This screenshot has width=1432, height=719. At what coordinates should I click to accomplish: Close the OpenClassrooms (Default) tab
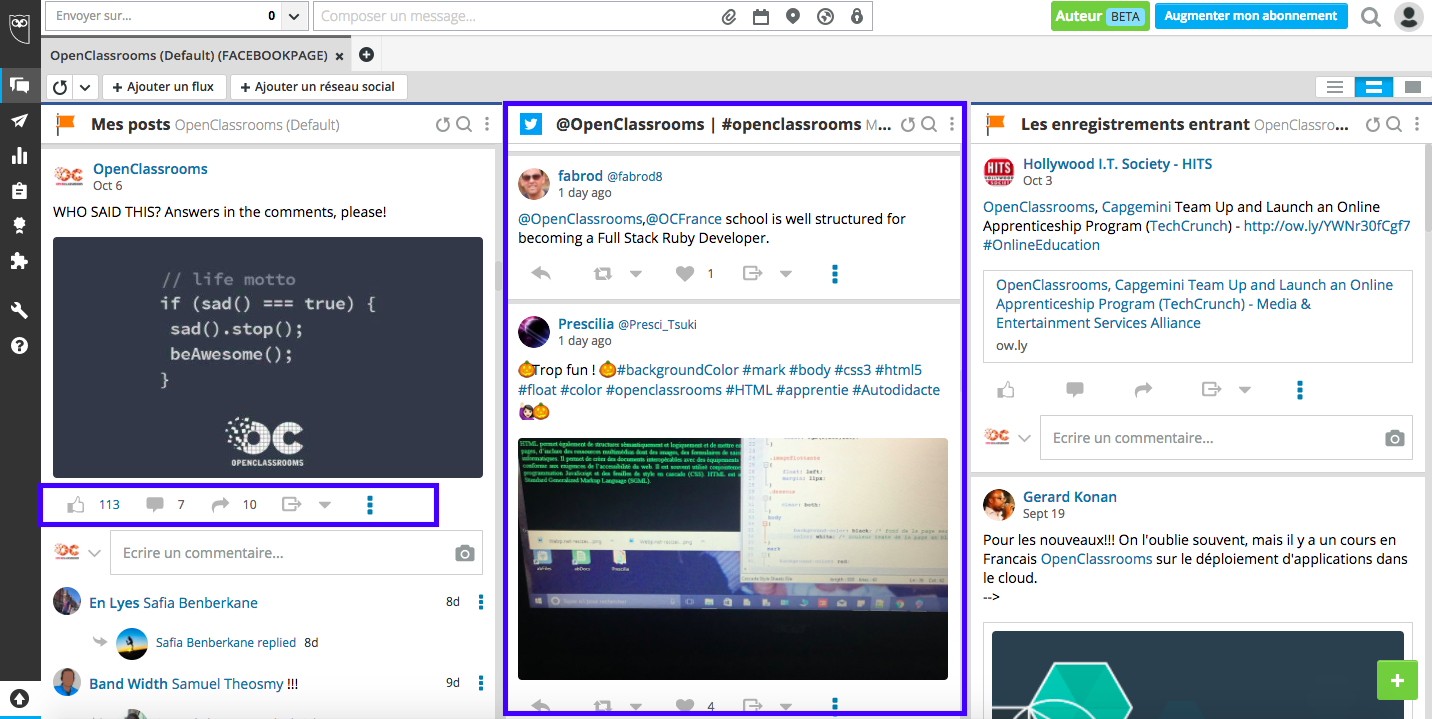[340, 57]
